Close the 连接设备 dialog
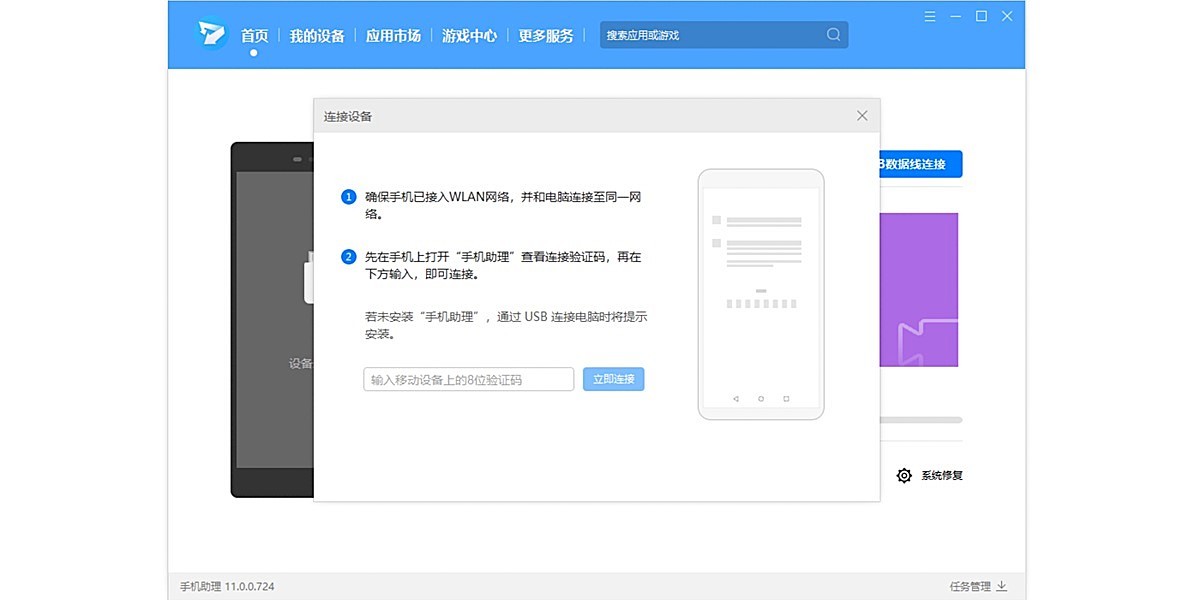 pyautogui.click(x=862, y=115)
